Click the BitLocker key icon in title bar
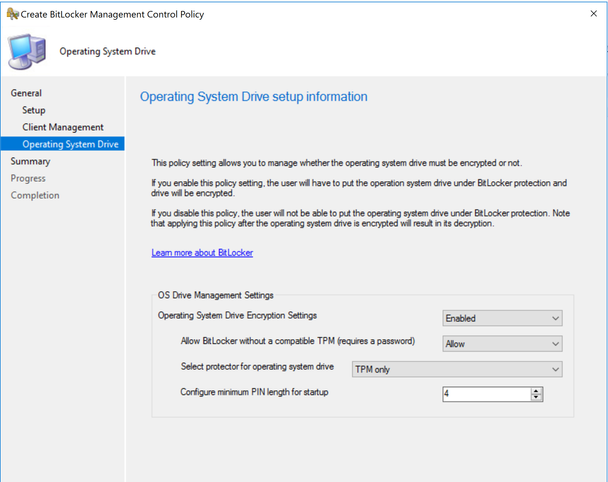608x482 pixels. [x=12, y=14]
